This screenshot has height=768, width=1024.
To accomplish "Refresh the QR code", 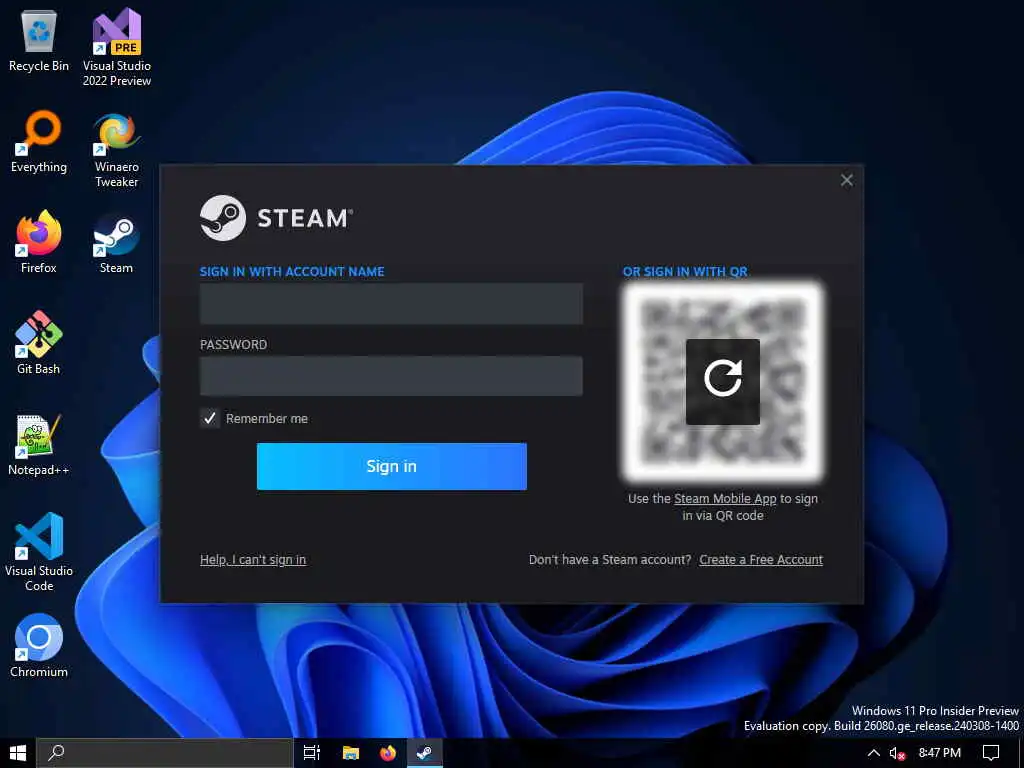I will (x=723, y=381).
